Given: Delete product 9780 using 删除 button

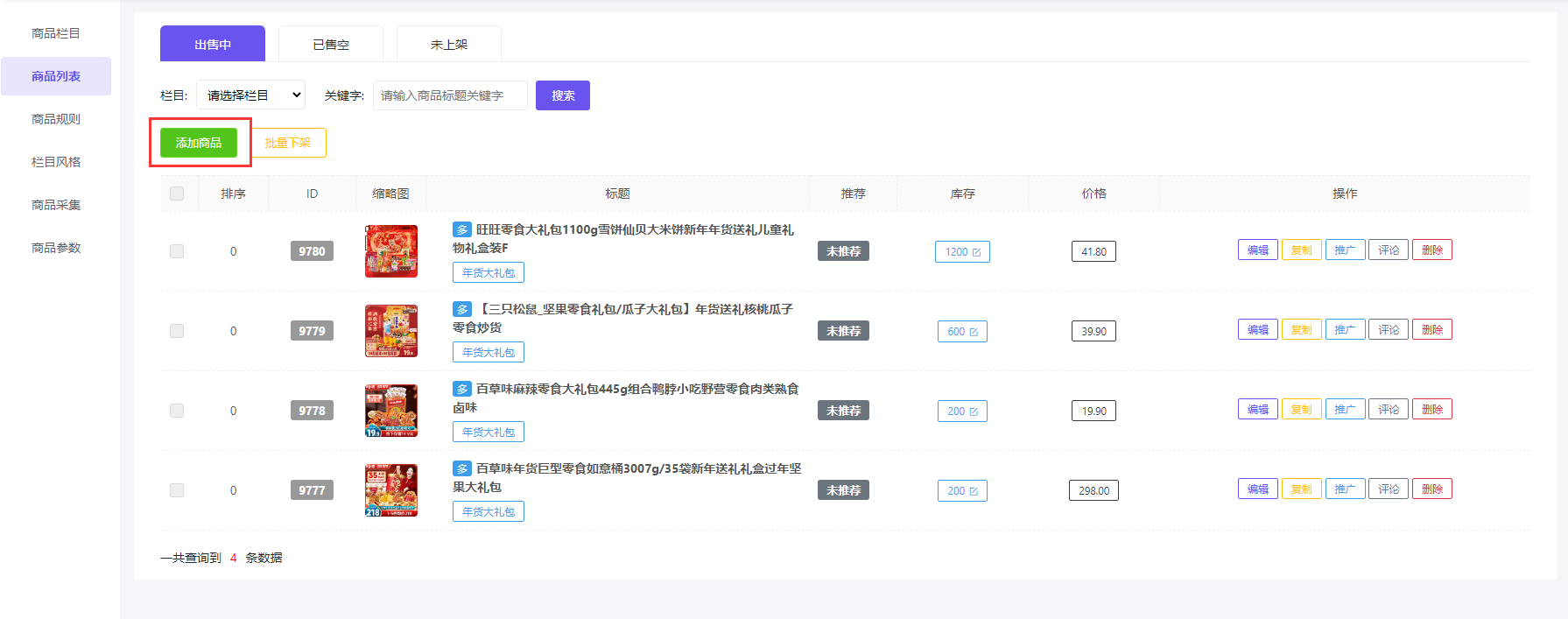Looking at the screenshot, I should click(x=1431, y=250).
